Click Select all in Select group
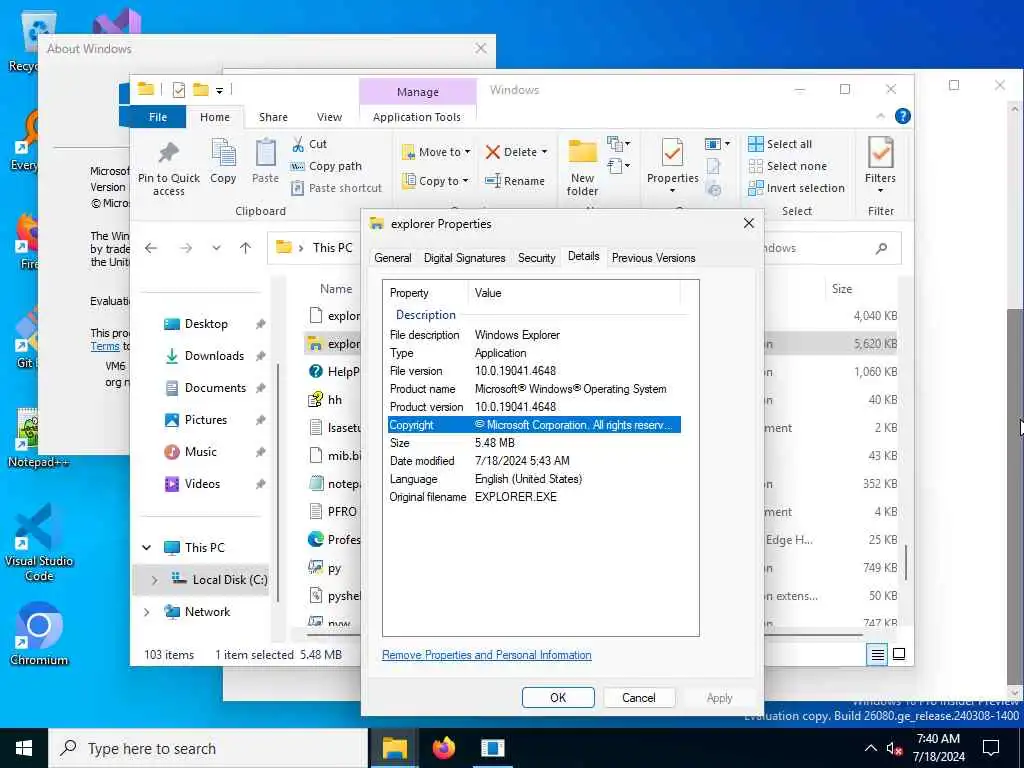The image size is (1024, 768). (780, 144)
